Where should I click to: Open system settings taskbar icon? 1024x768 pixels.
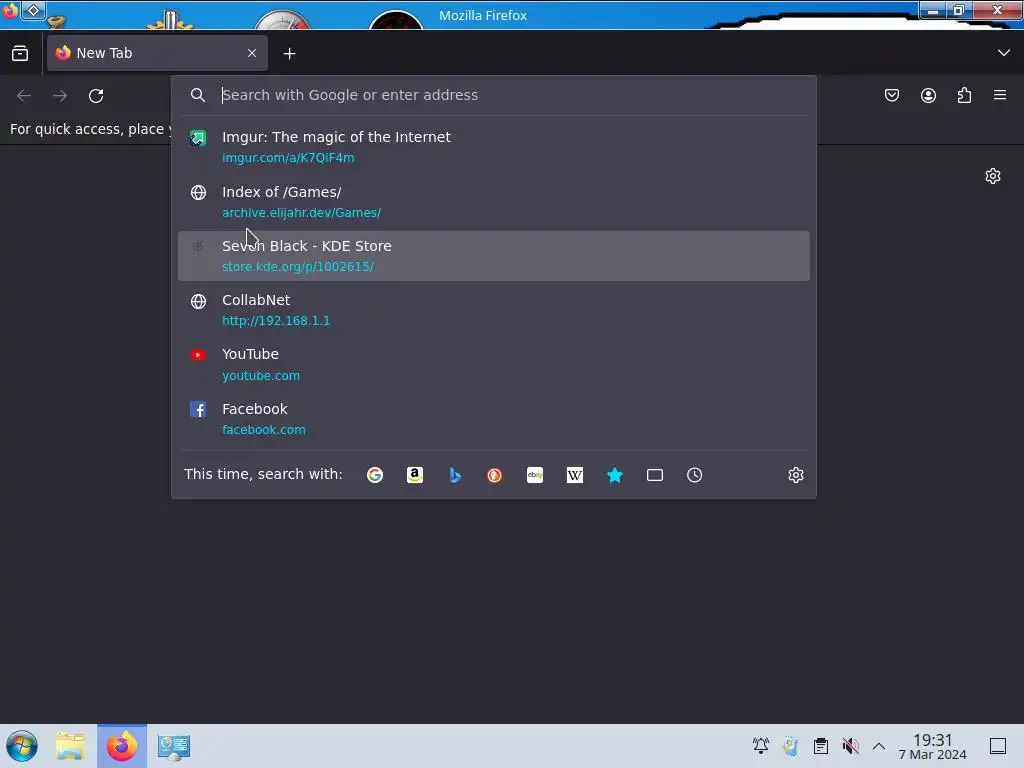coord(174,746)
